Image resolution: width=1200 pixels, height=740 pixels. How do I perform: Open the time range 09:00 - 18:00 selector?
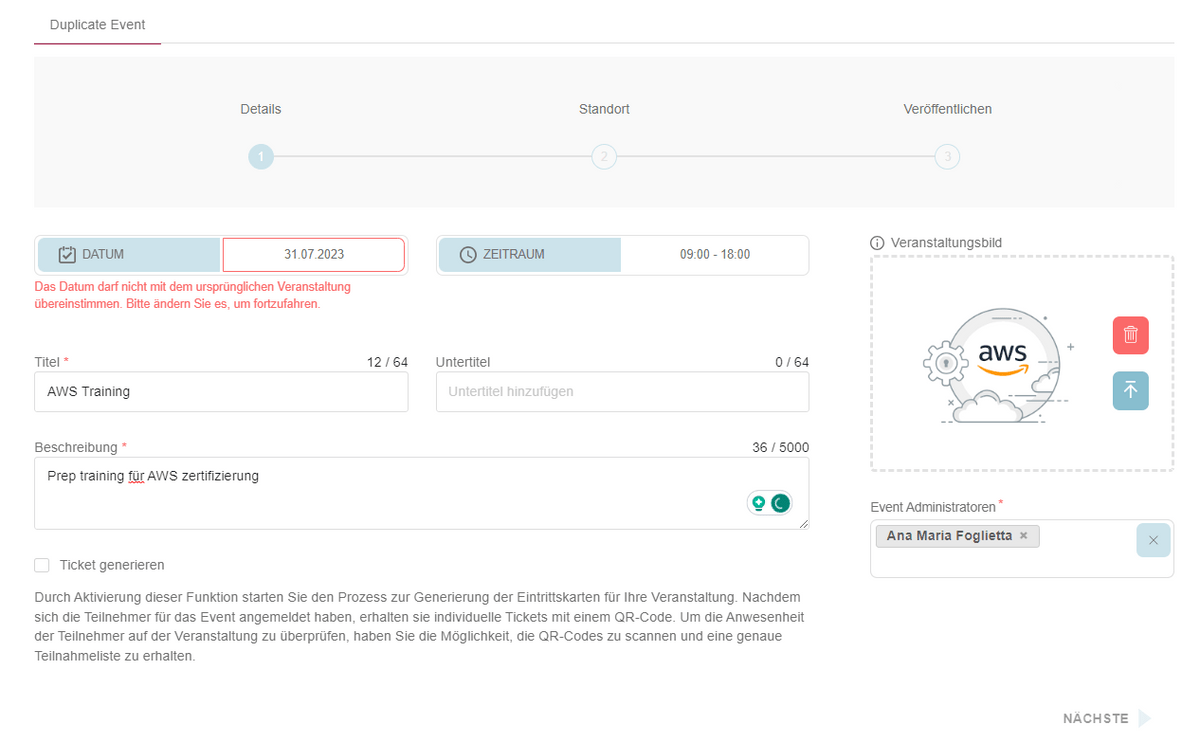[x=714, y=255]
